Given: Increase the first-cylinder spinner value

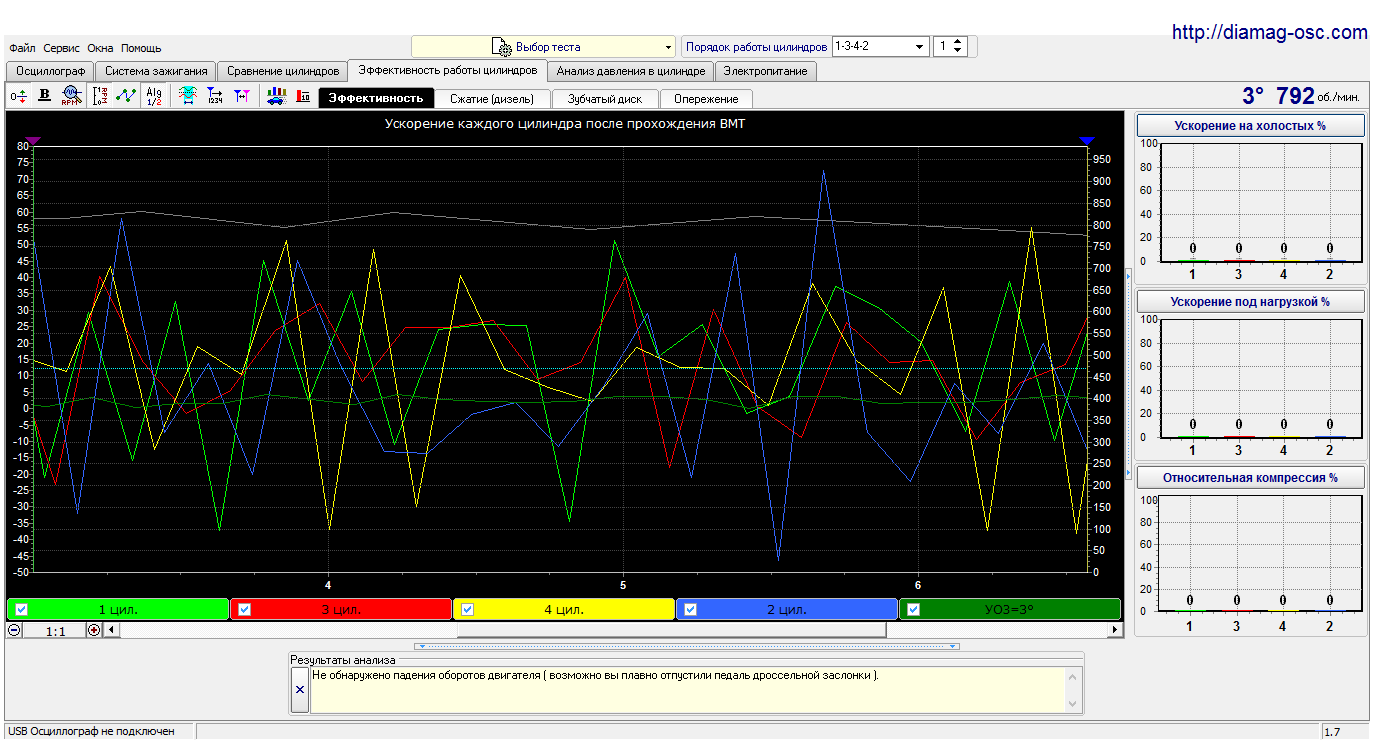Looking at the screenshot, I should click(x=958, y=42).
